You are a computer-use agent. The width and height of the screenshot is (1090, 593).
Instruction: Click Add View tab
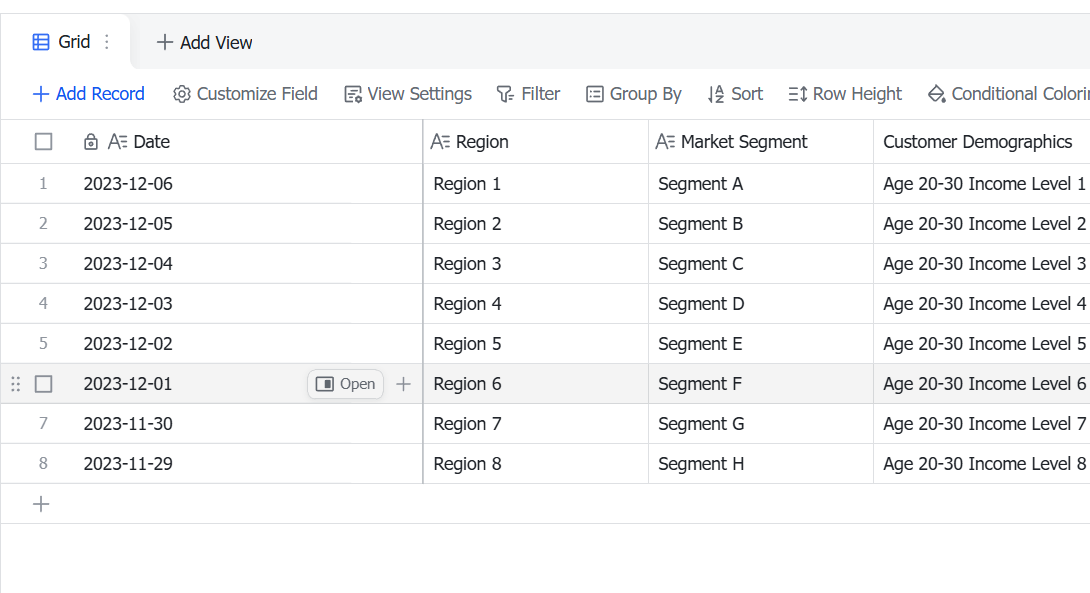click(204, 42)
